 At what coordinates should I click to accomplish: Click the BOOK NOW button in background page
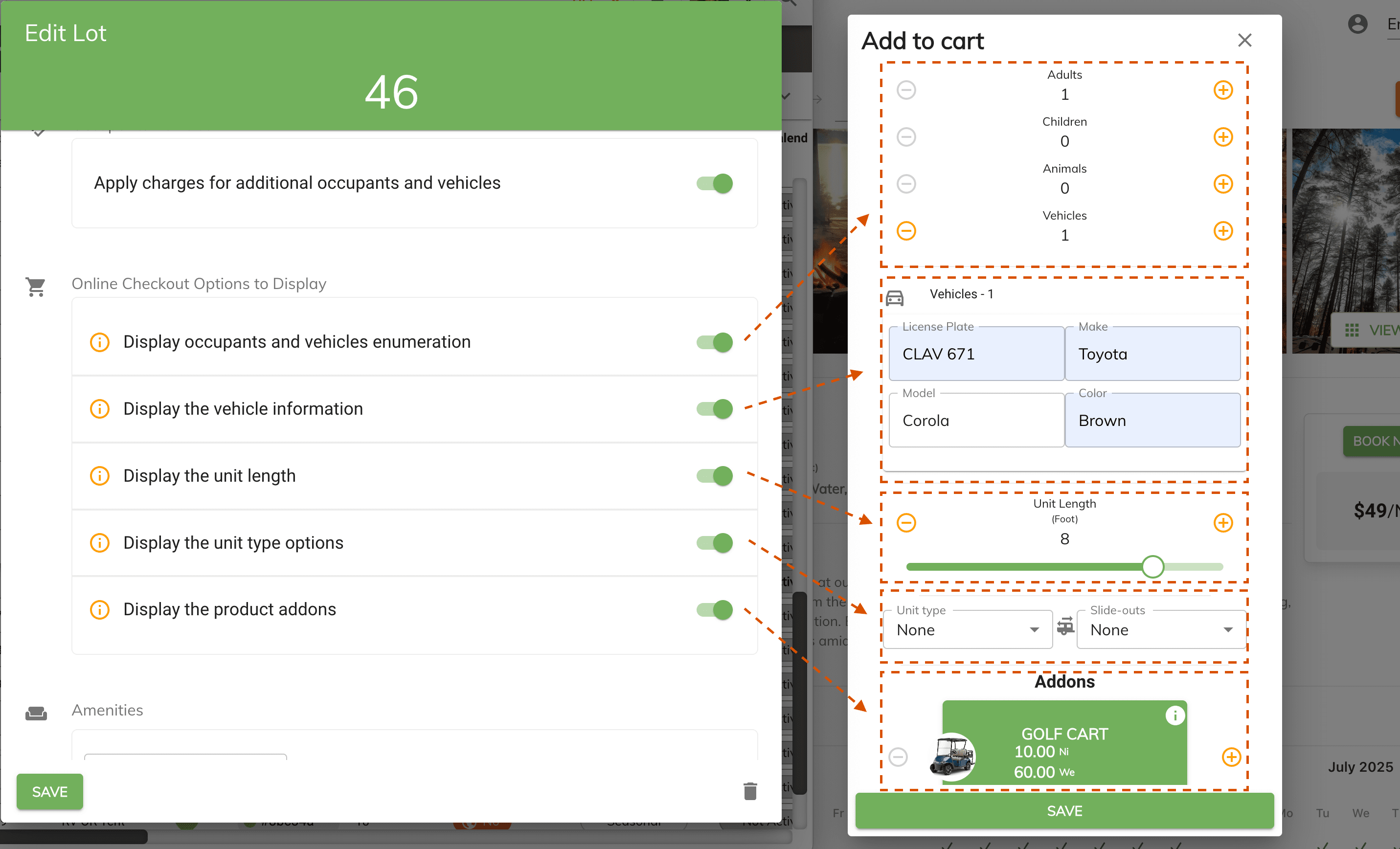click(1371, 441)
